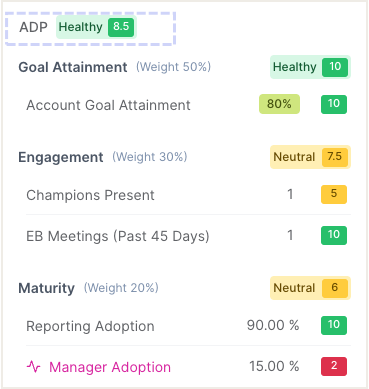Click the Neutral 6 Maturity badge
Screen dimensions: 369x389
tap(310, 288)
